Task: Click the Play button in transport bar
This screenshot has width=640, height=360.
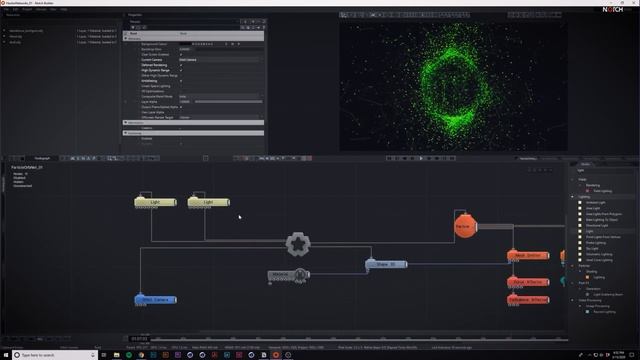Action: click(x=421, y=158)
